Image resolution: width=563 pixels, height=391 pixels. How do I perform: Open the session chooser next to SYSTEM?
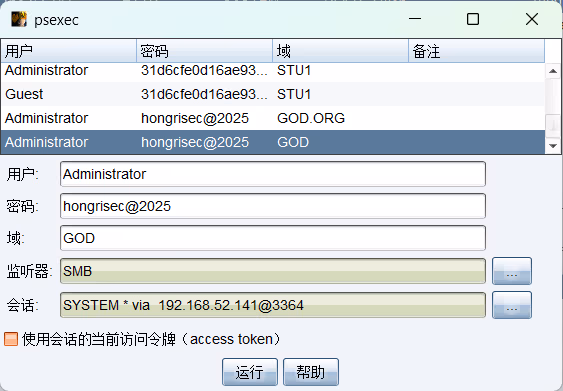click(512, 305)
